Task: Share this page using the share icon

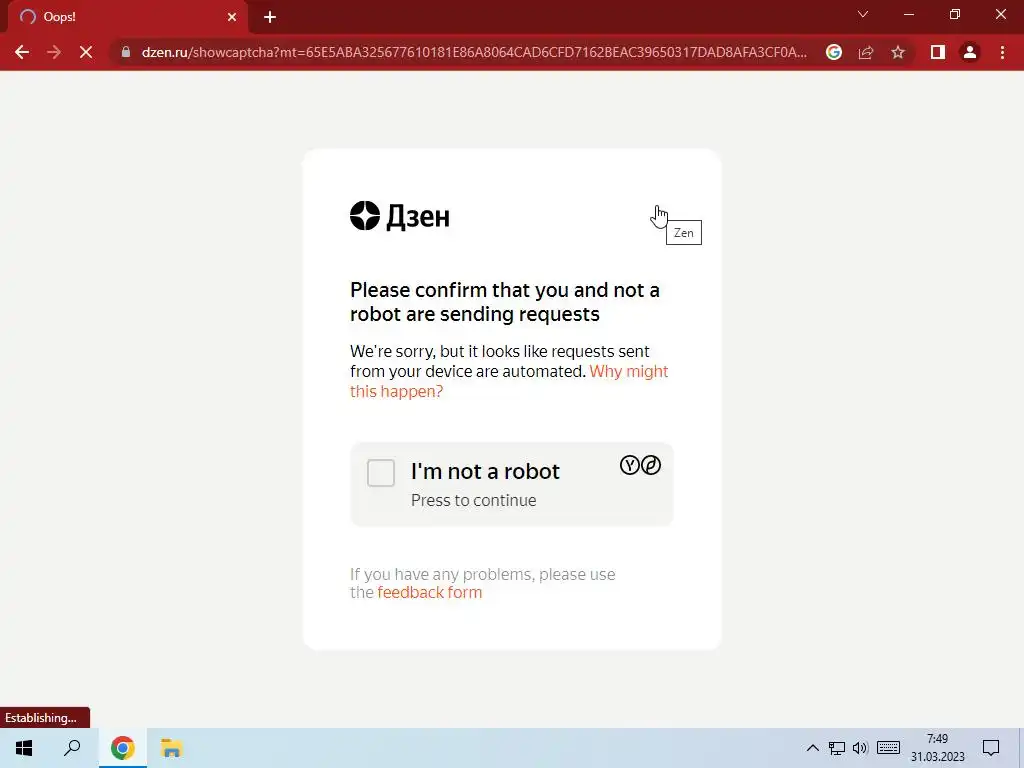Action: click(866, 52)
